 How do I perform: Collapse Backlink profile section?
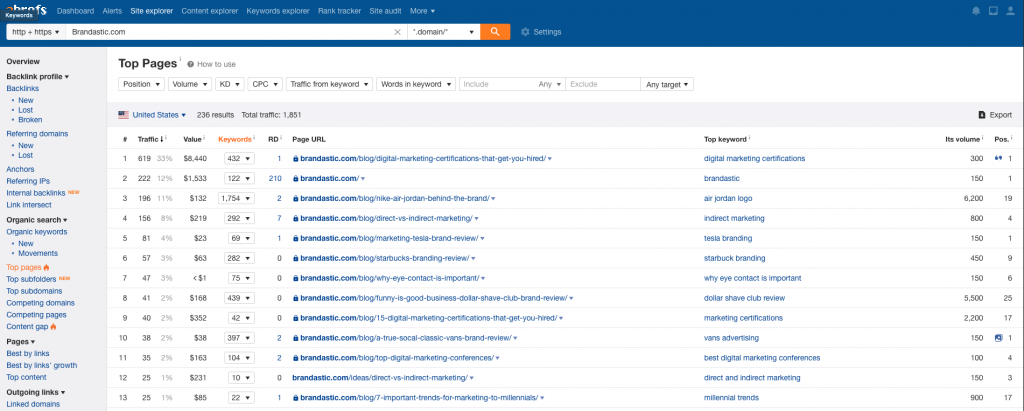pos(38,76)
